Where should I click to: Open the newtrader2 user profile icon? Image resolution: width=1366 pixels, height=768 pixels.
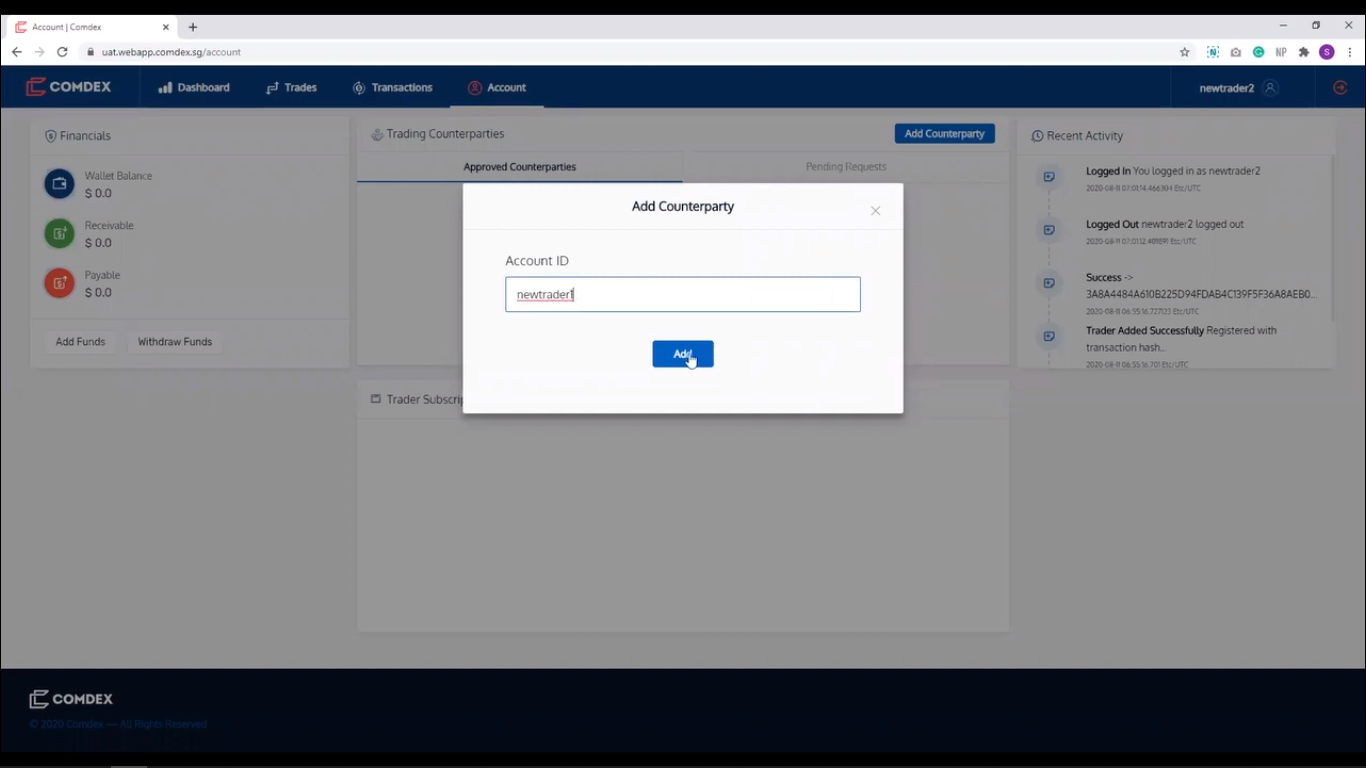click(x=1270, y=88)
